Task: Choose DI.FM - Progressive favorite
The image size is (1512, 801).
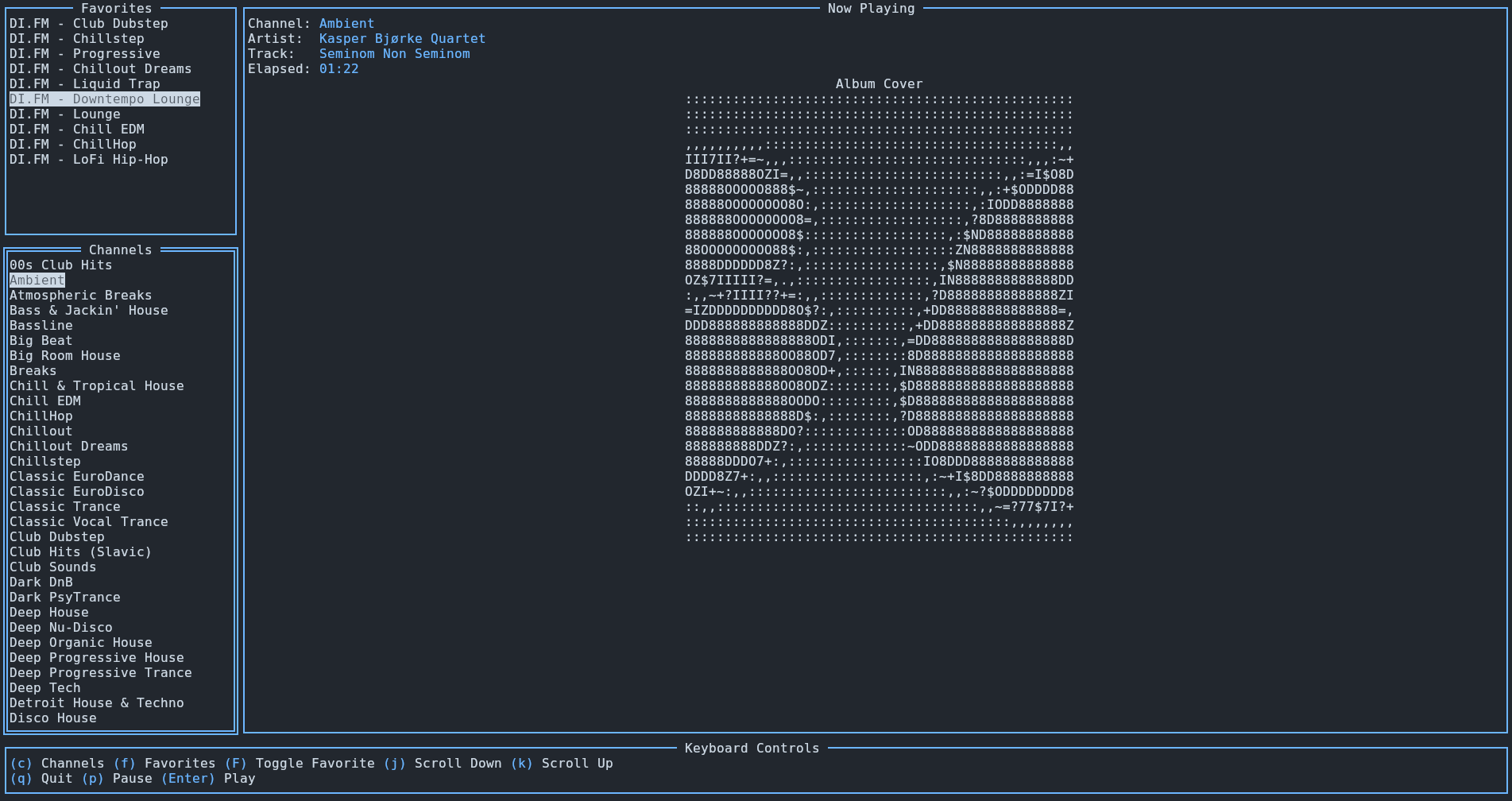Action: click(85, 53)
